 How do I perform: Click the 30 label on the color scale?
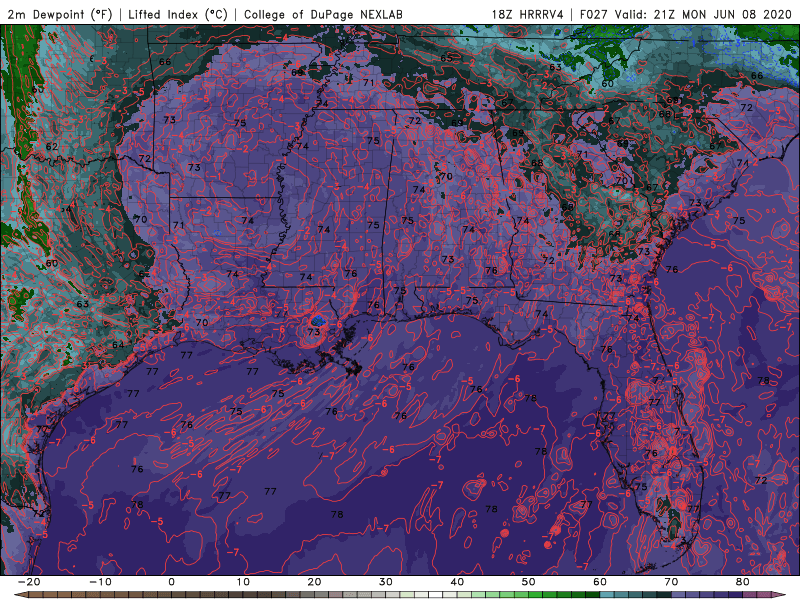point(386,582)
